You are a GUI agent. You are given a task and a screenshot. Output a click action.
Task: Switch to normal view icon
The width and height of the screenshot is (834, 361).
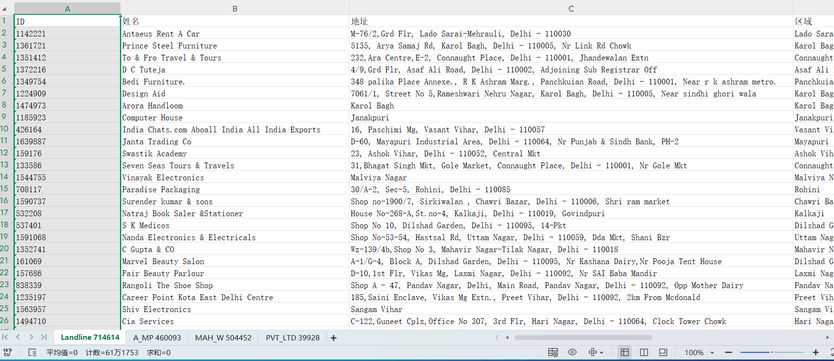(x=625, y=352)
